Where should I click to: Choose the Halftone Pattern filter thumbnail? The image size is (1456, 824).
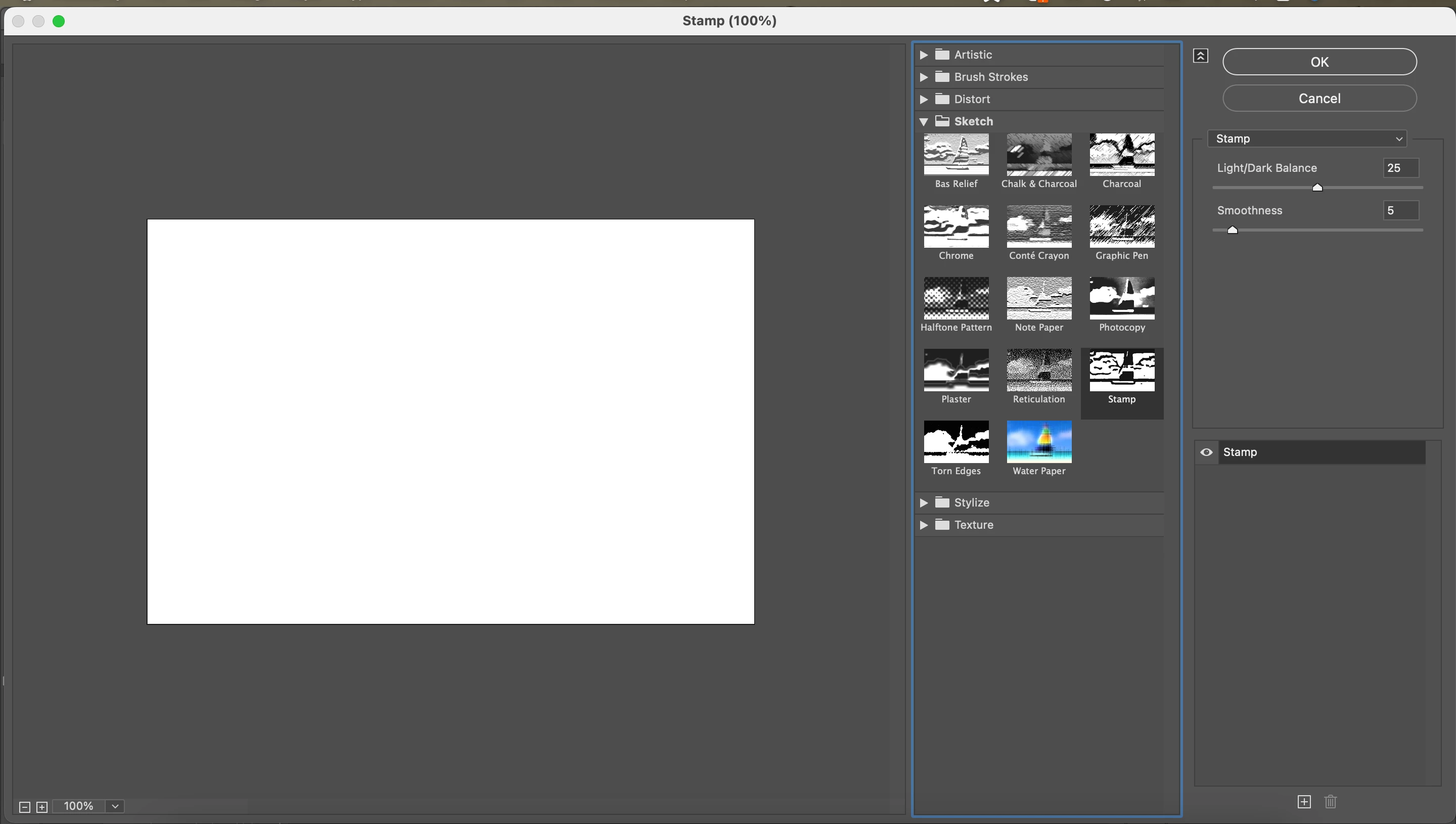(956, 299)
